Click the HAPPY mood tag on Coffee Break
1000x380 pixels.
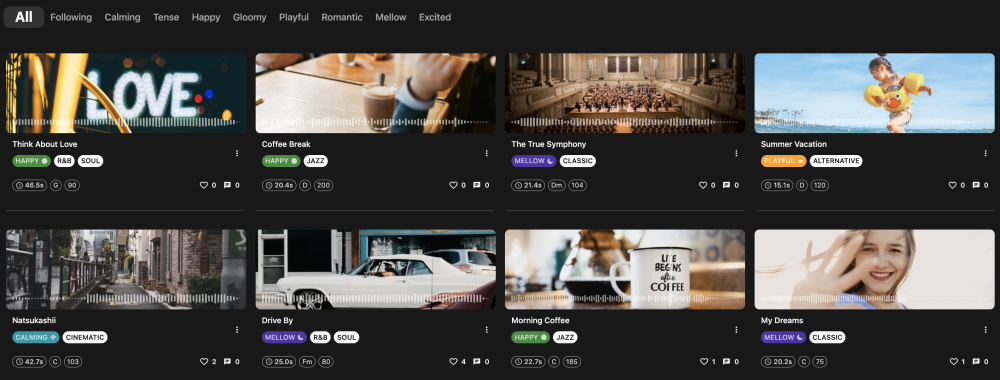pyautogui.click(x=281, y=161)
